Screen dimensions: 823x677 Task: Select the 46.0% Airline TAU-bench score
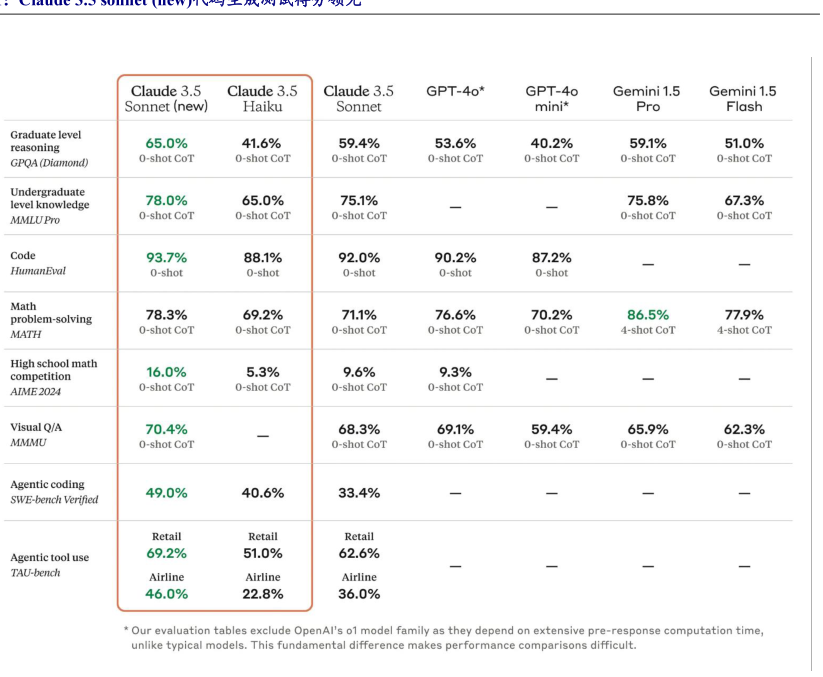(166, 593)
